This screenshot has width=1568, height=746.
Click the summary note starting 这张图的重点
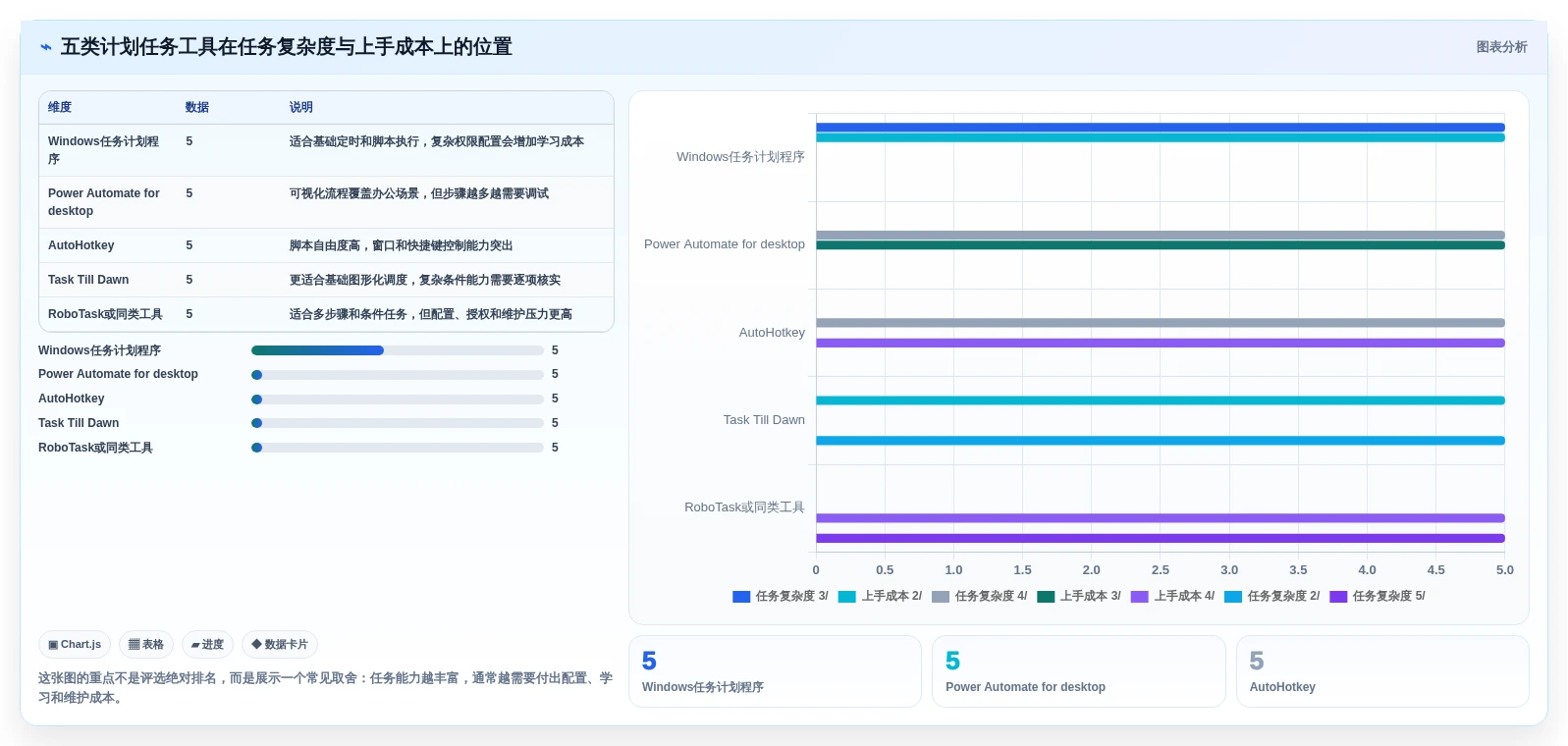click(x=325, y=688)
